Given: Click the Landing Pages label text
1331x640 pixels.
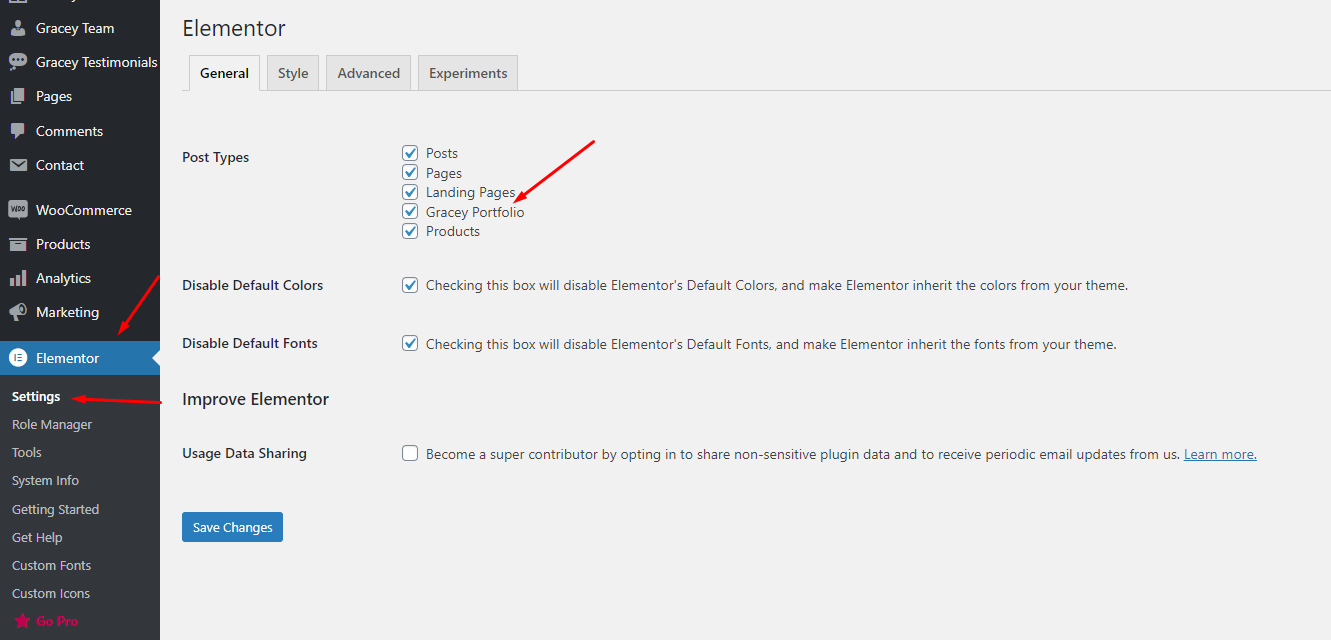Looking at the screenshot, I should click(x=471, y=192).
